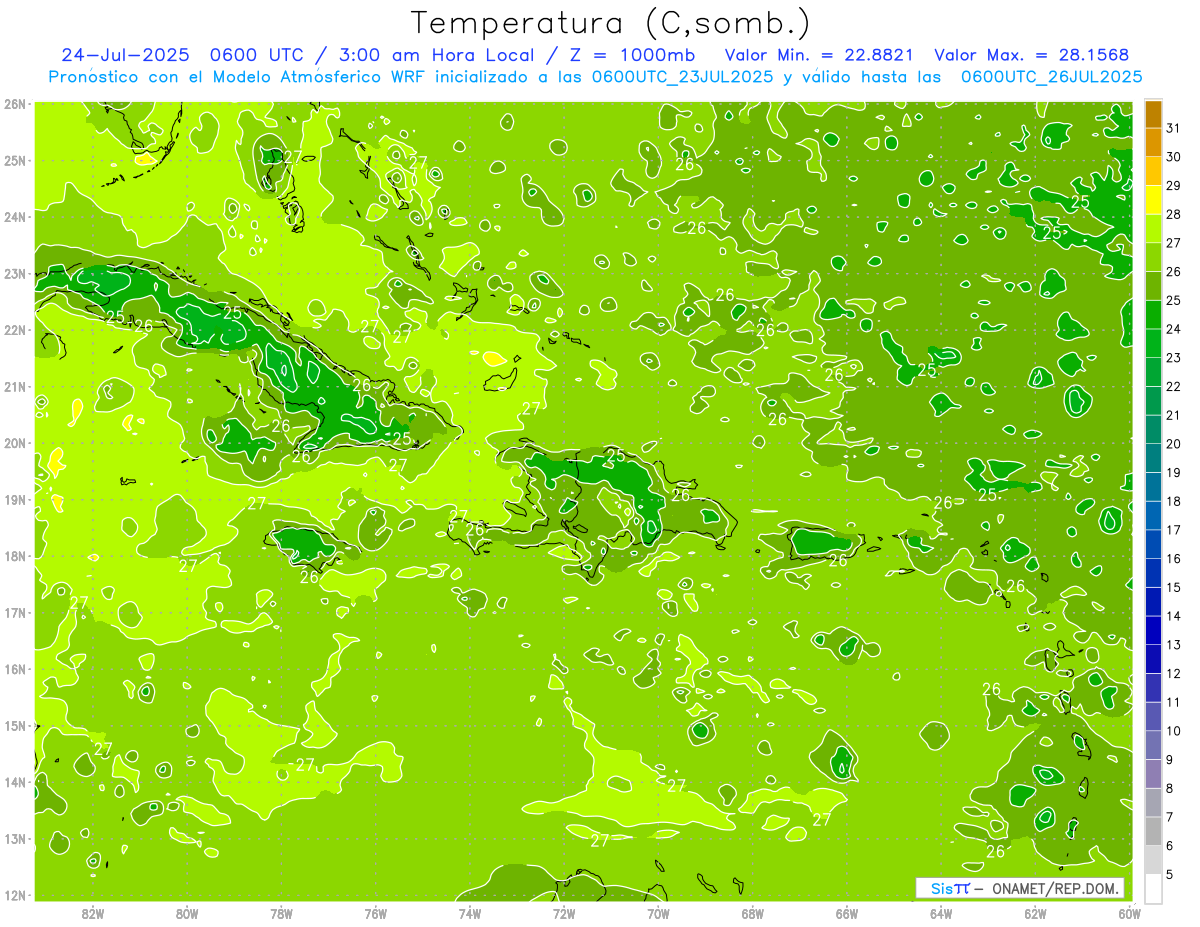The height and width of the screenshot is (927, 1200).
Task: Click the color scale label 18
Action: click(x=1174, y=501)
